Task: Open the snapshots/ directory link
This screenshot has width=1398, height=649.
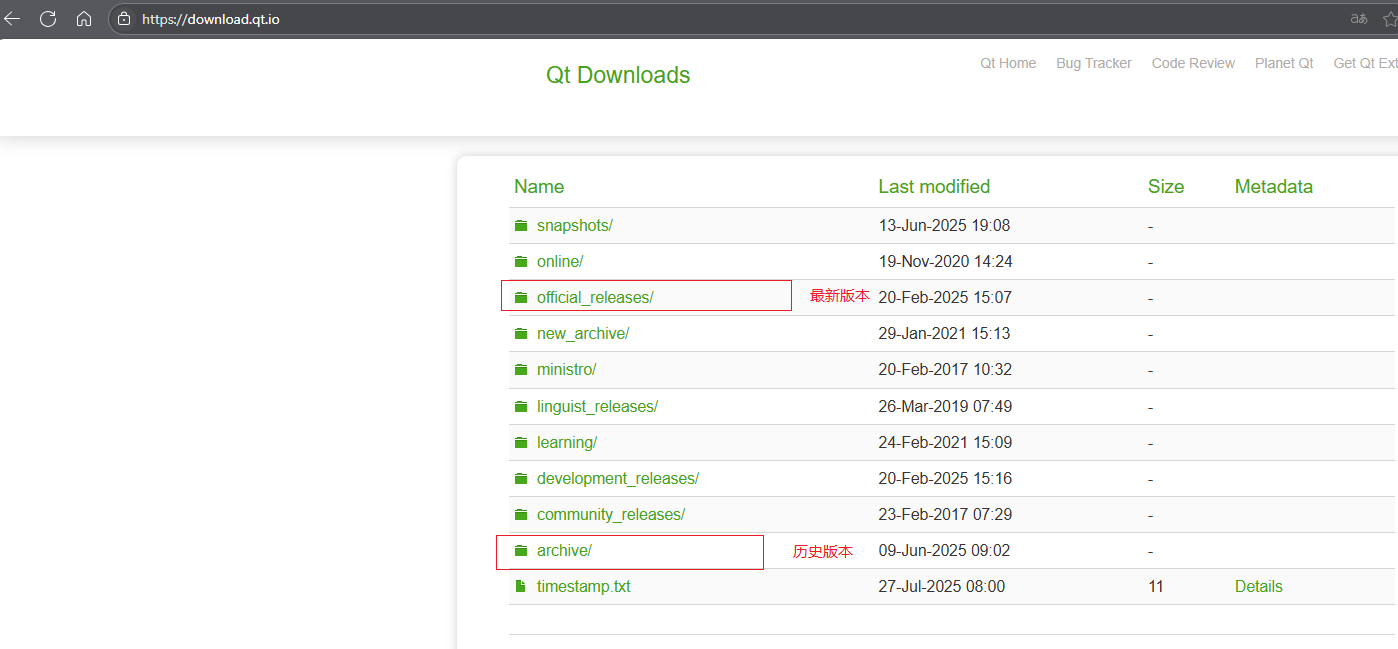Action: tap(574, 226)
